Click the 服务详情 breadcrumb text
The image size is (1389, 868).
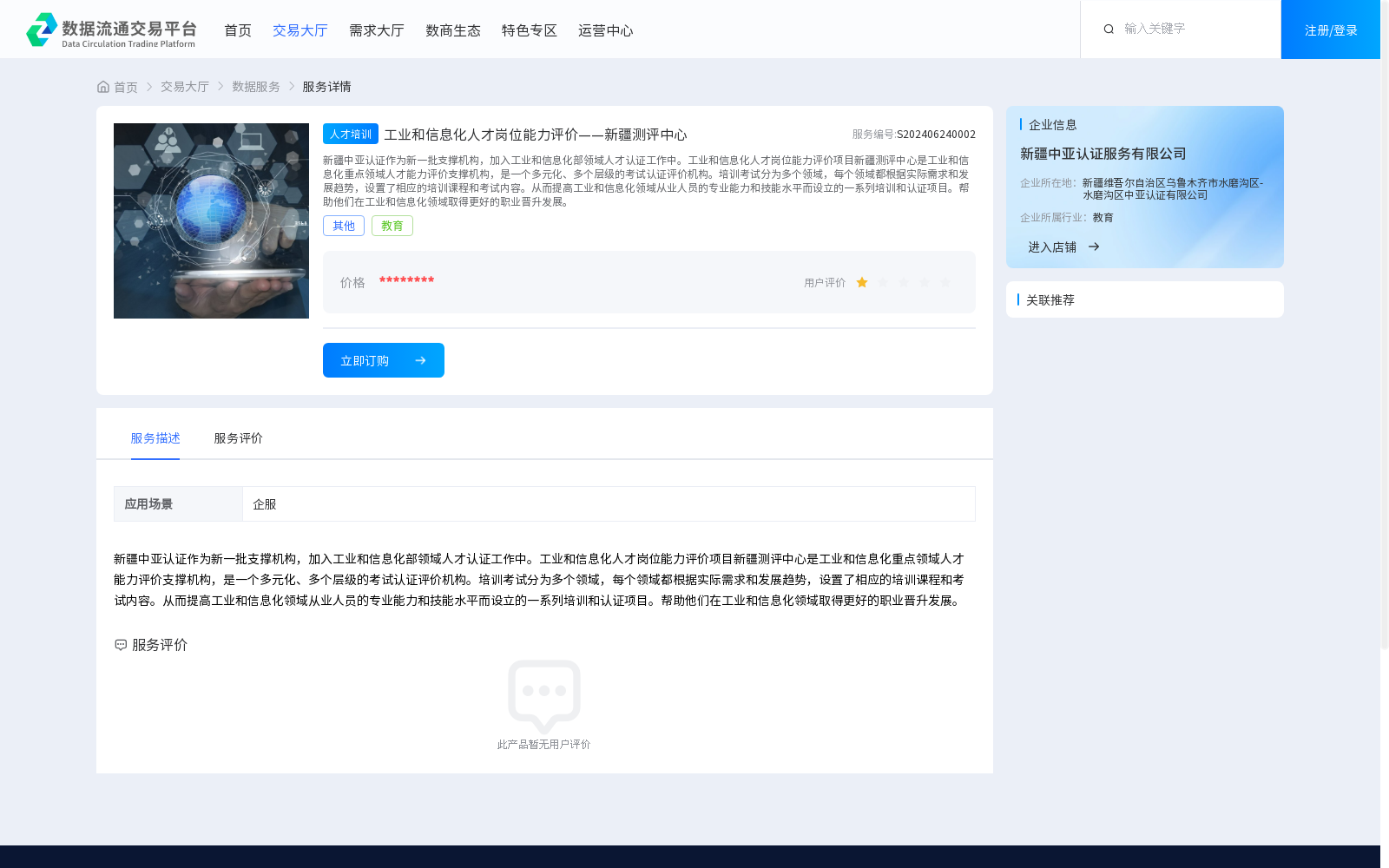326,87
